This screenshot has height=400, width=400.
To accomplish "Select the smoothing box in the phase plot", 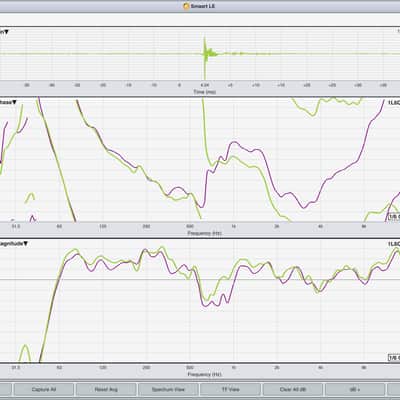I will (394, 217).
